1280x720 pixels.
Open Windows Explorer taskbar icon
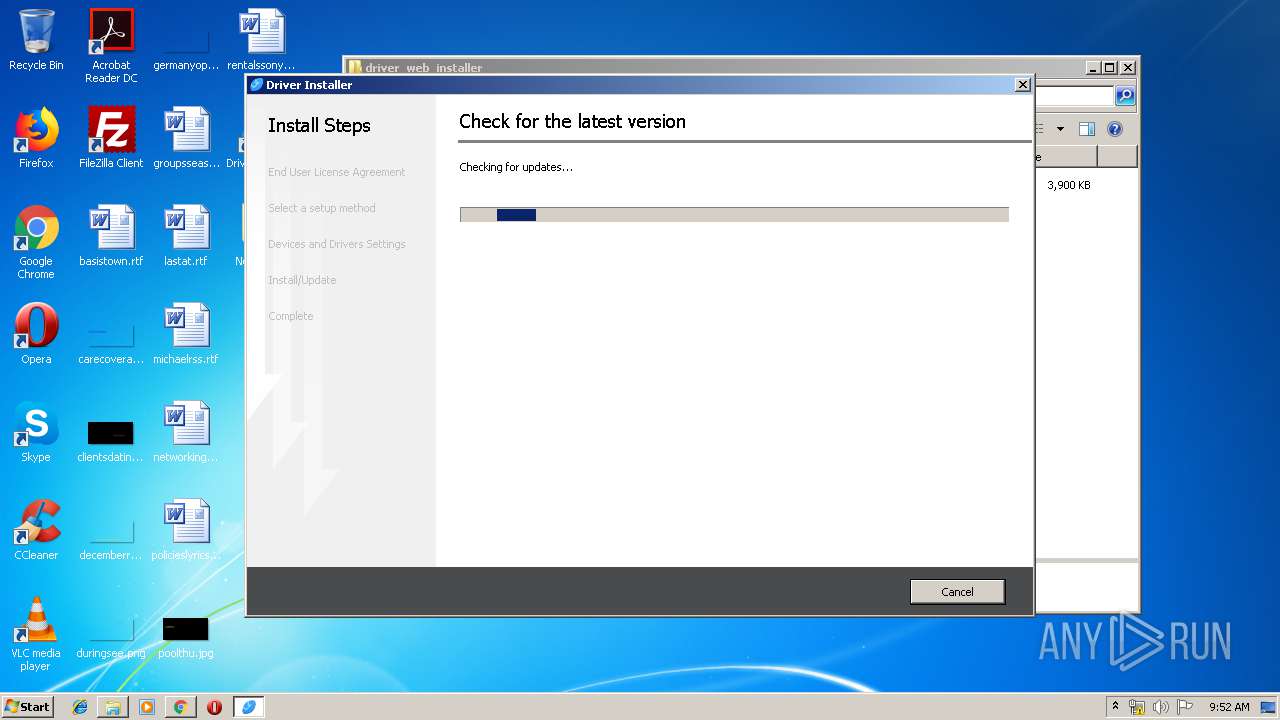(113, 707)
